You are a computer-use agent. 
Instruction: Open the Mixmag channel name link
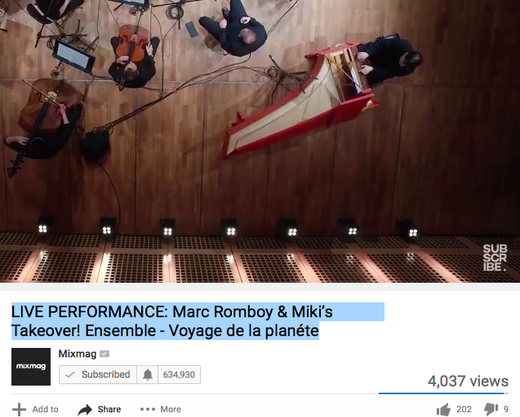pos(77,354)
